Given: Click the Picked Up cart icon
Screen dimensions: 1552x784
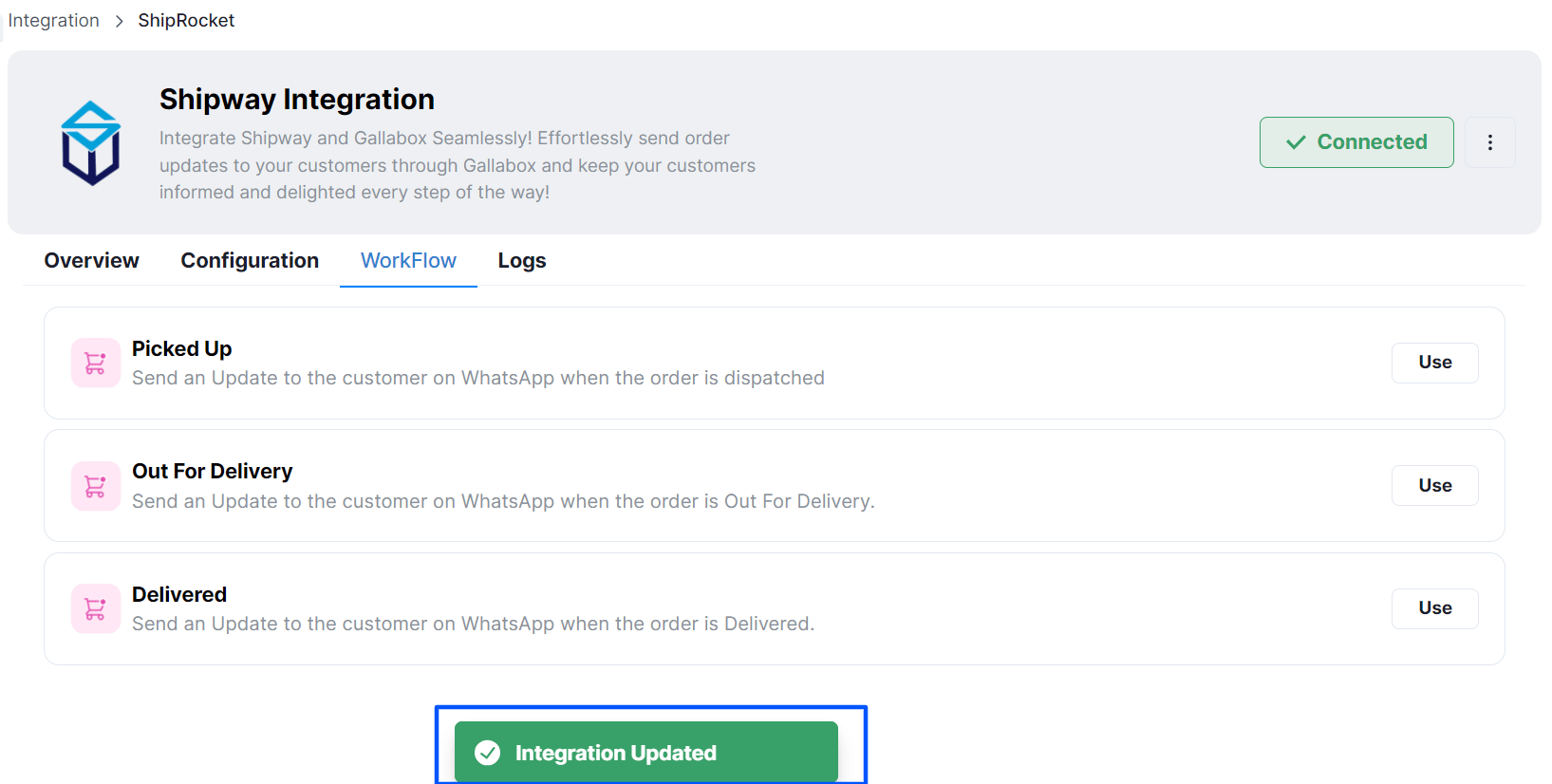Looking at the screenshot, I should (96, 363).
